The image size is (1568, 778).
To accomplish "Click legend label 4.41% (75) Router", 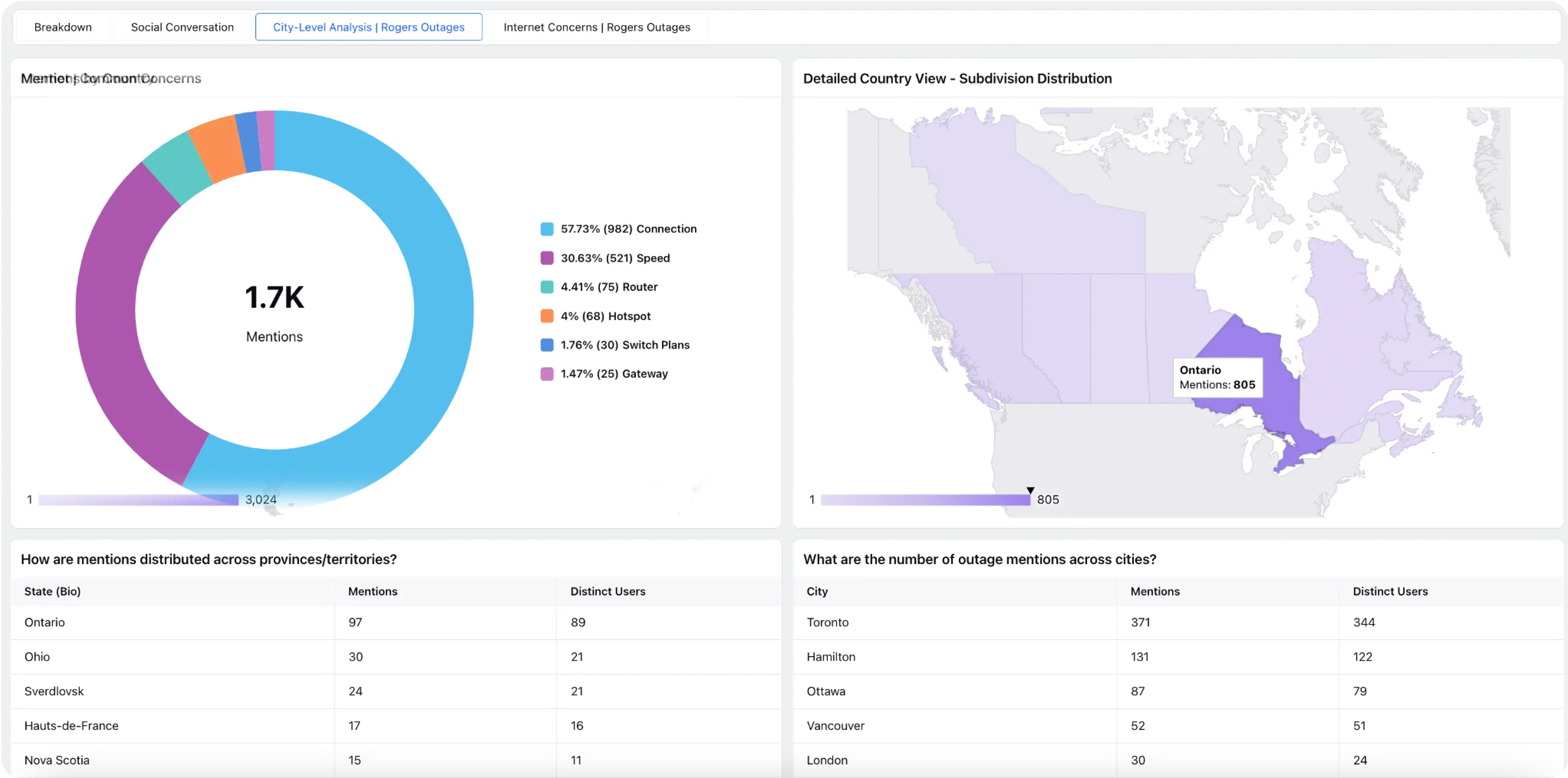I will tap(608, 287).
